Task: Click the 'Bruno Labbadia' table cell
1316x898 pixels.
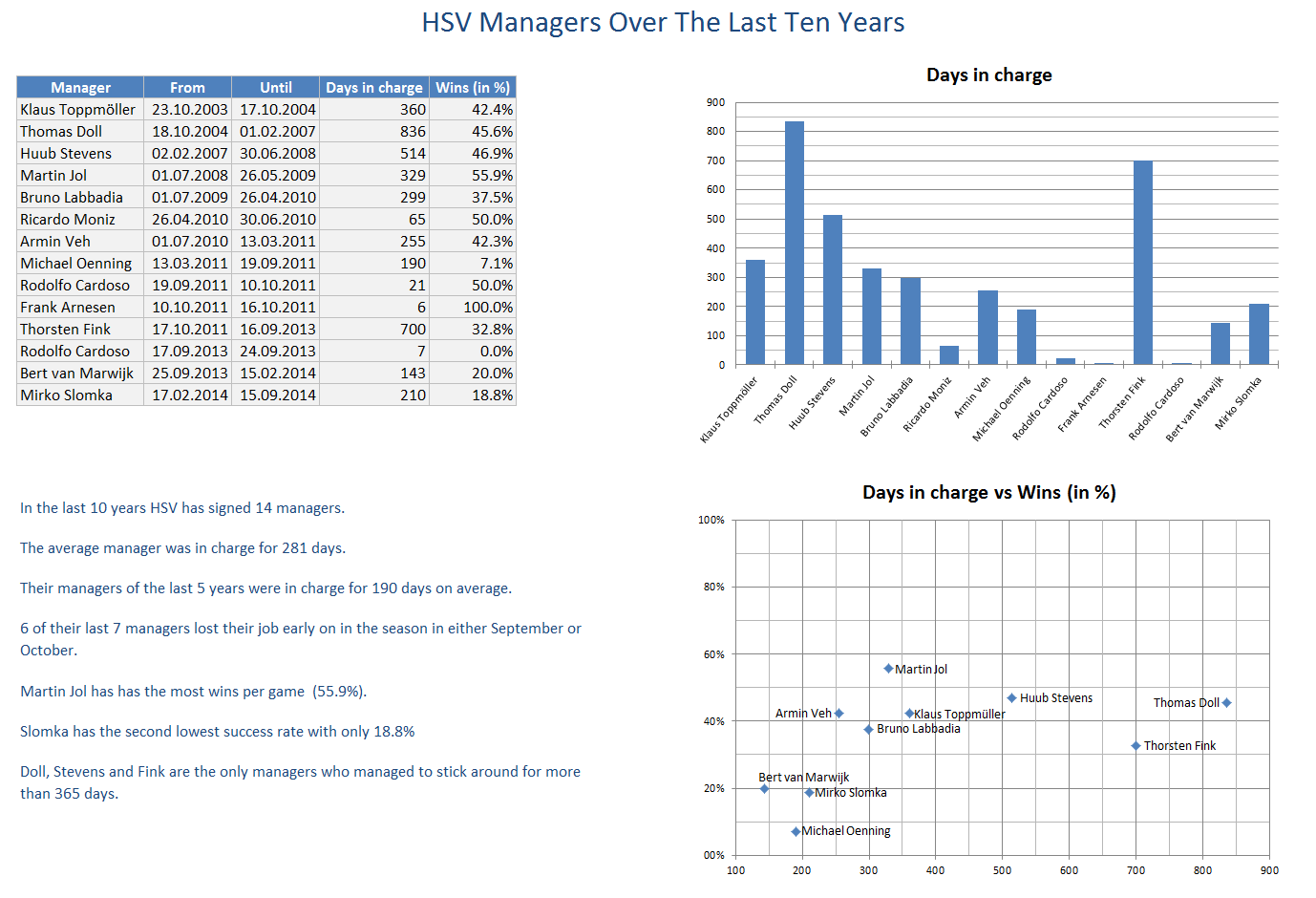Action: pos(80,197)
